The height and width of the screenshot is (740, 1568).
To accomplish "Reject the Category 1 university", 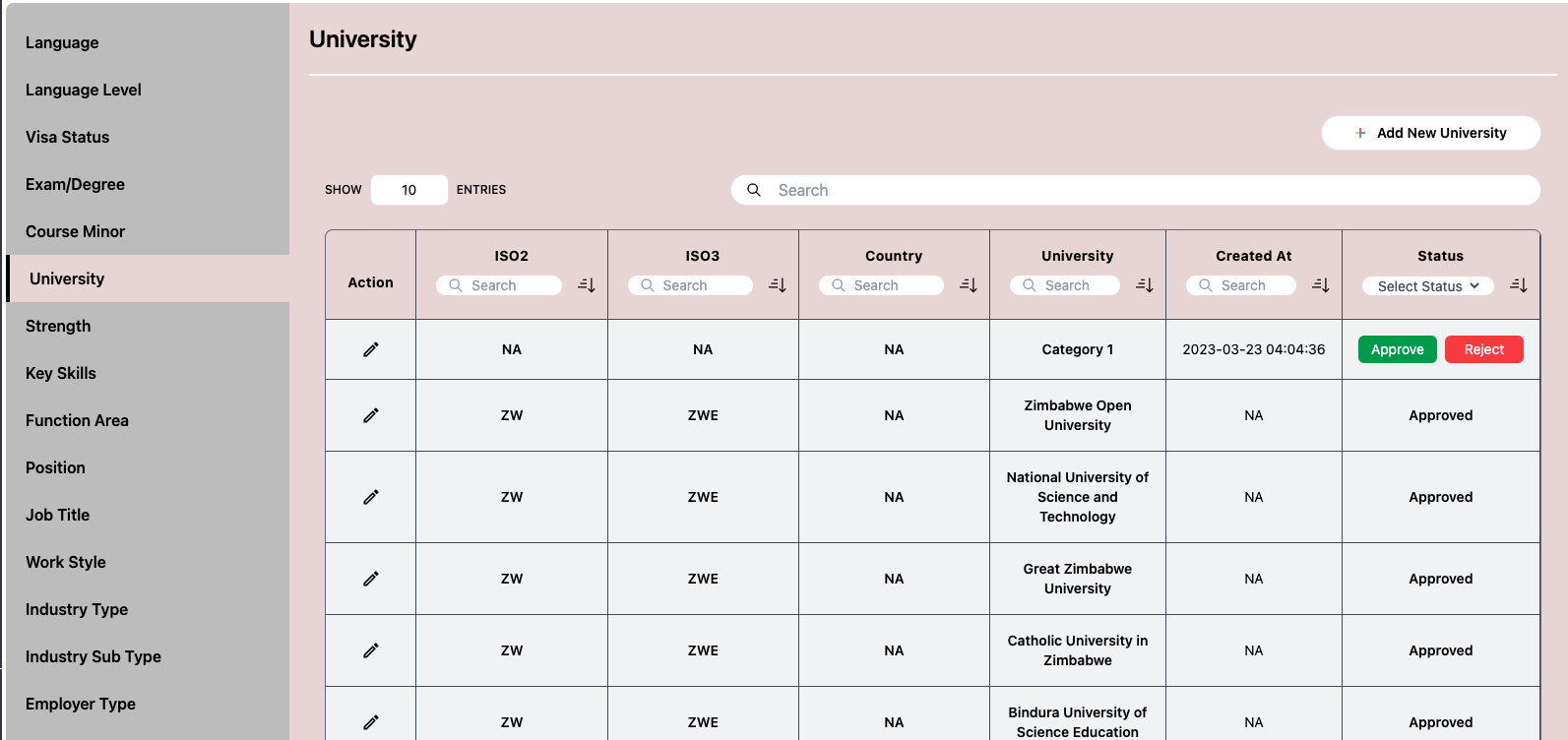I will [1483, 349].
